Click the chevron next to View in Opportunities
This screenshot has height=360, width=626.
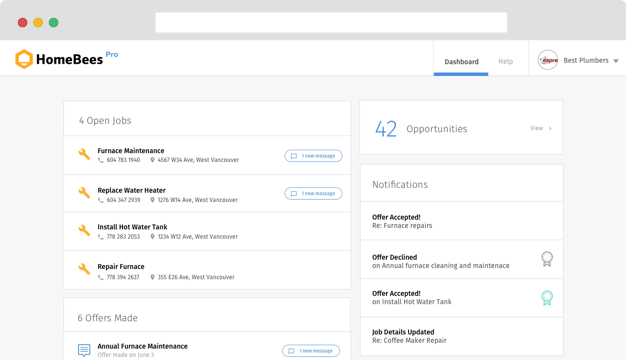tap(550, 129)
